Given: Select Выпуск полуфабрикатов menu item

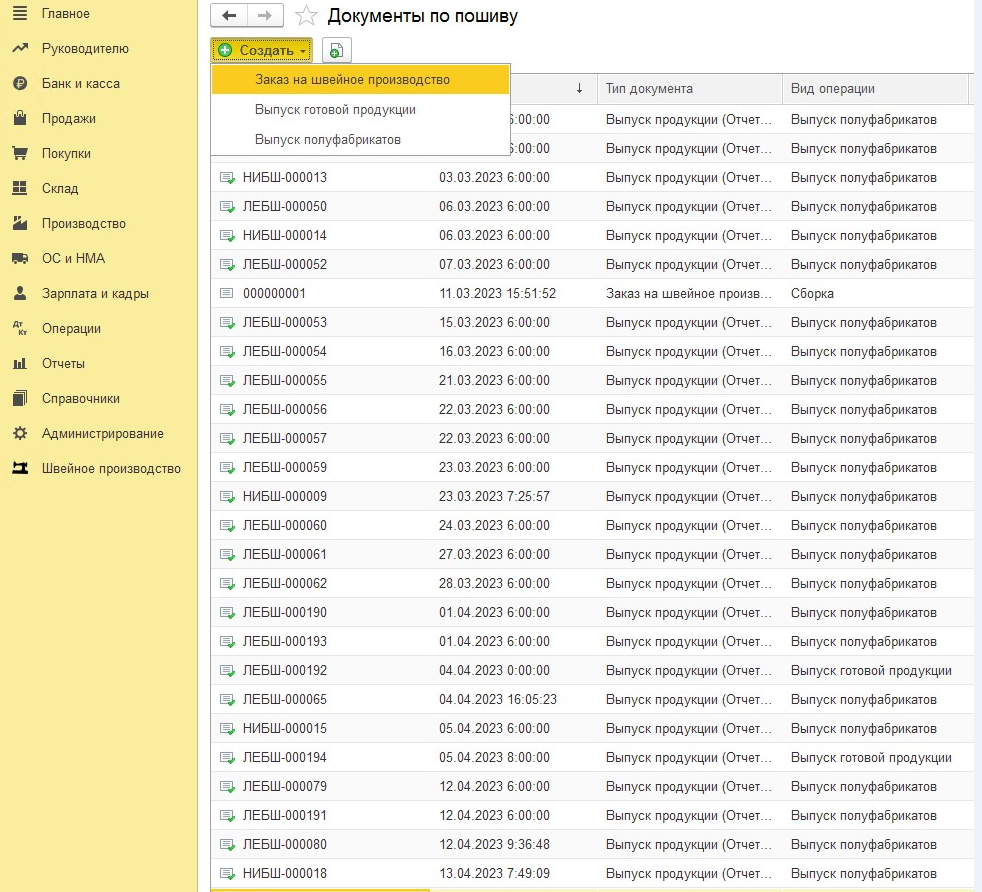Looking at the screenshot, I should (x=360, y=139).
